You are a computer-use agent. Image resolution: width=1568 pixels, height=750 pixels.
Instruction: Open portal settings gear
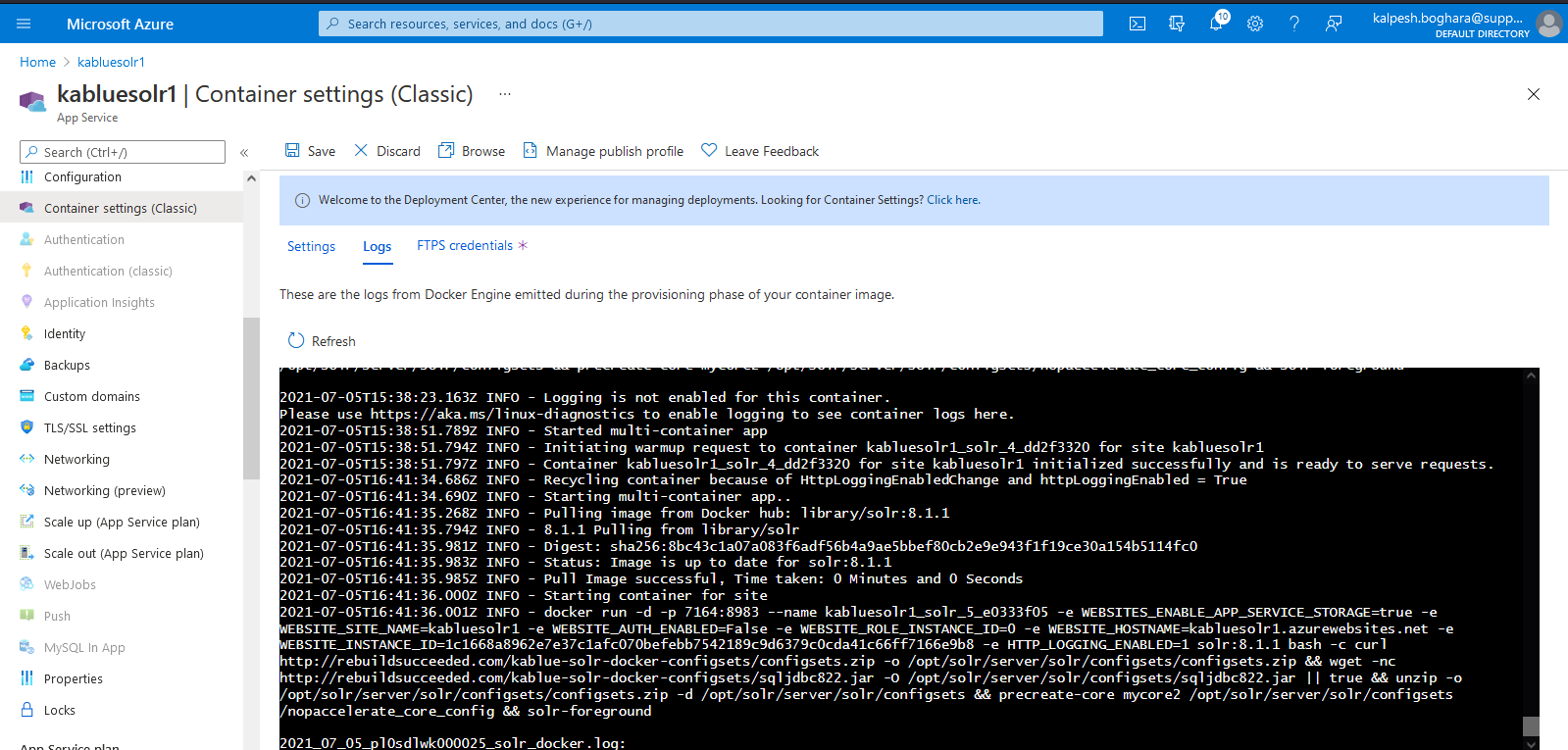tap(1255, 24)
